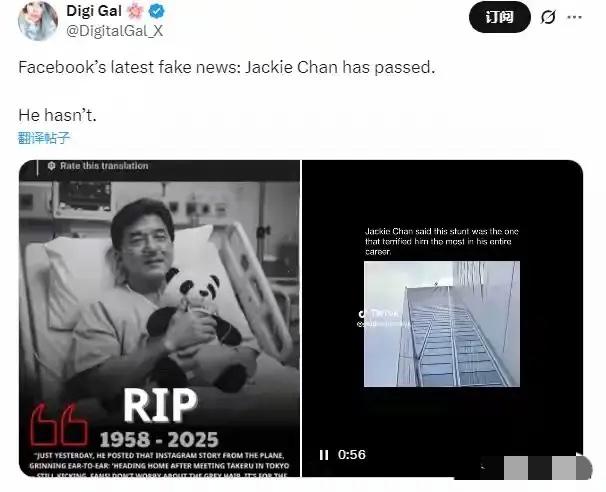
Task: Click the TikTok watermark on the video
Action: coord(378,318)
